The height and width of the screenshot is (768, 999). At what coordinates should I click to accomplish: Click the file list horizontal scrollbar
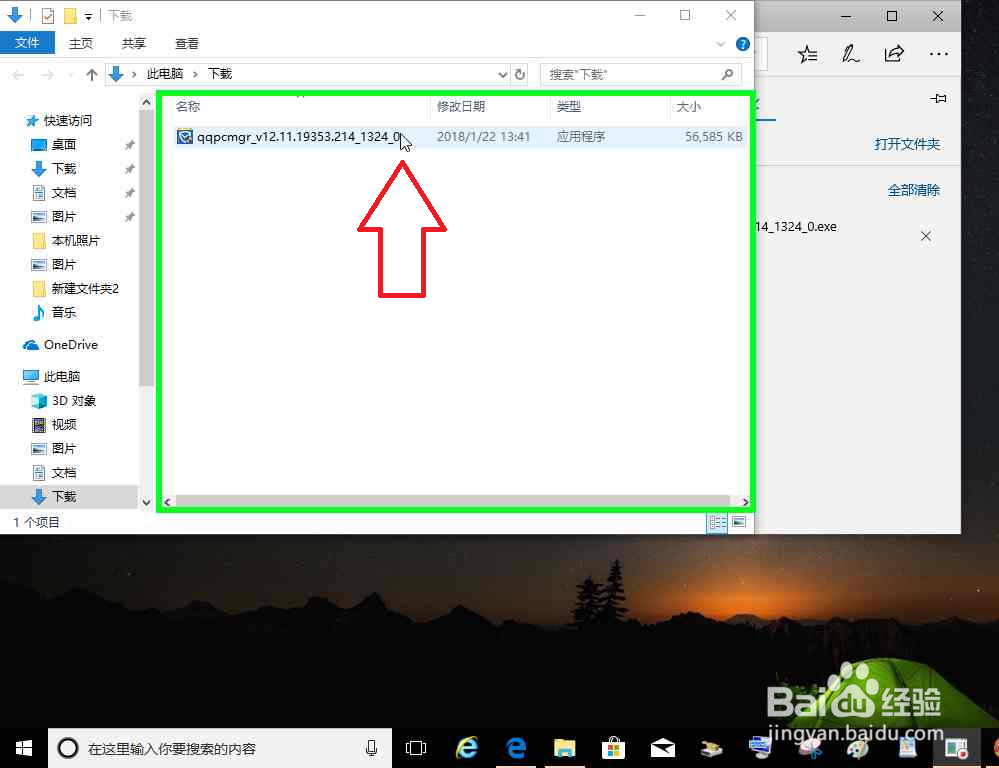point(452,502)
